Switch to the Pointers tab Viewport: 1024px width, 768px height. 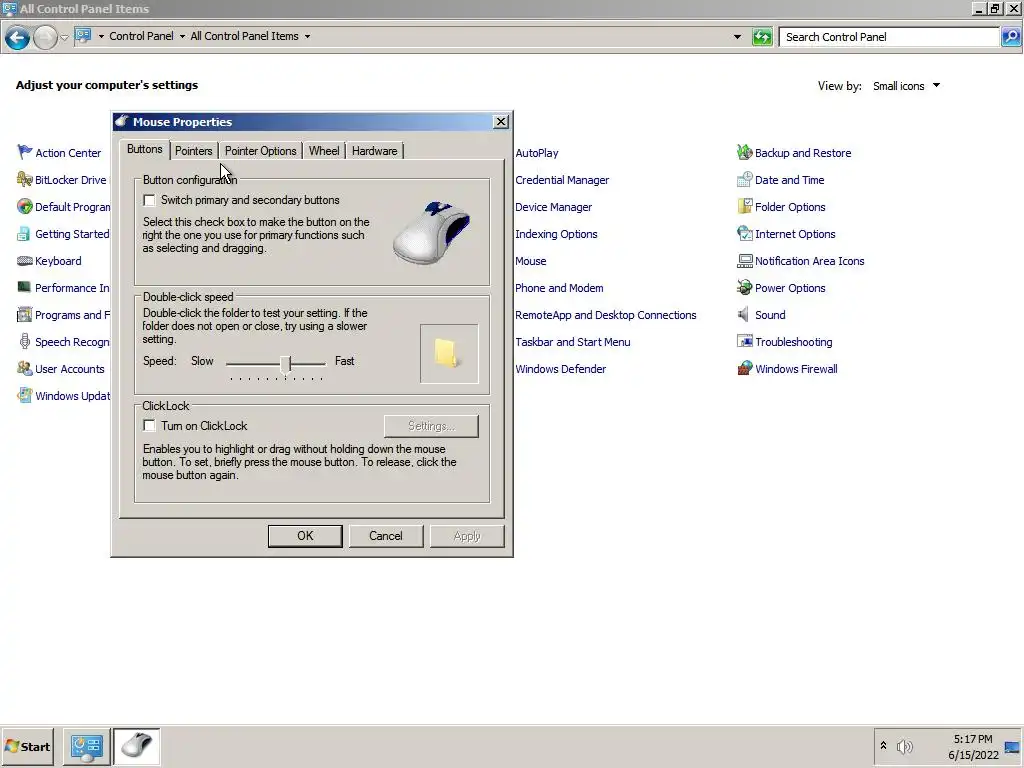193,151
